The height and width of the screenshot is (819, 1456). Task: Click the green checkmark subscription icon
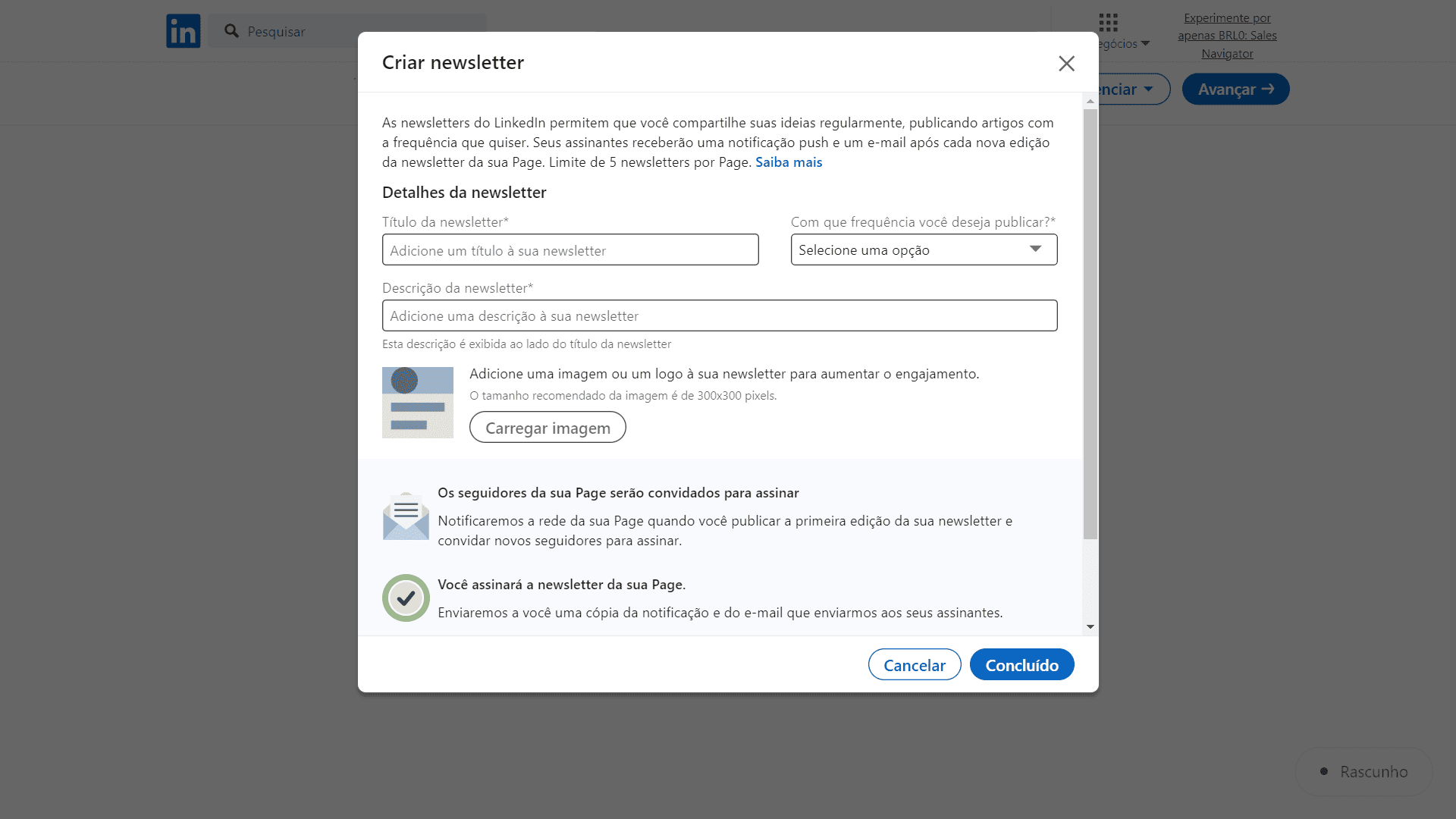click(x=406, y=598)
